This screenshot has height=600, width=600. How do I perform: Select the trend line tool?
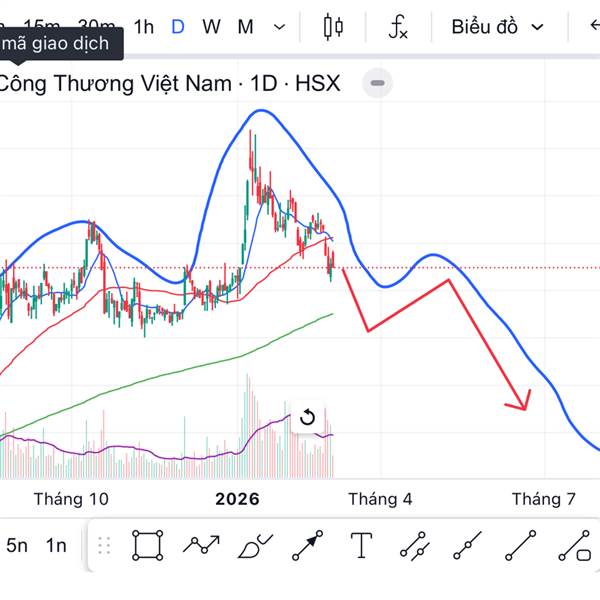pyautogui.click(x=521, y=545)
